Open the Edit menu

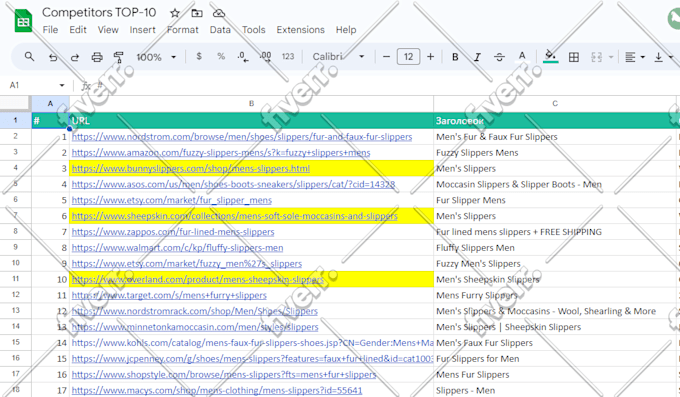[x=78, y=30]
